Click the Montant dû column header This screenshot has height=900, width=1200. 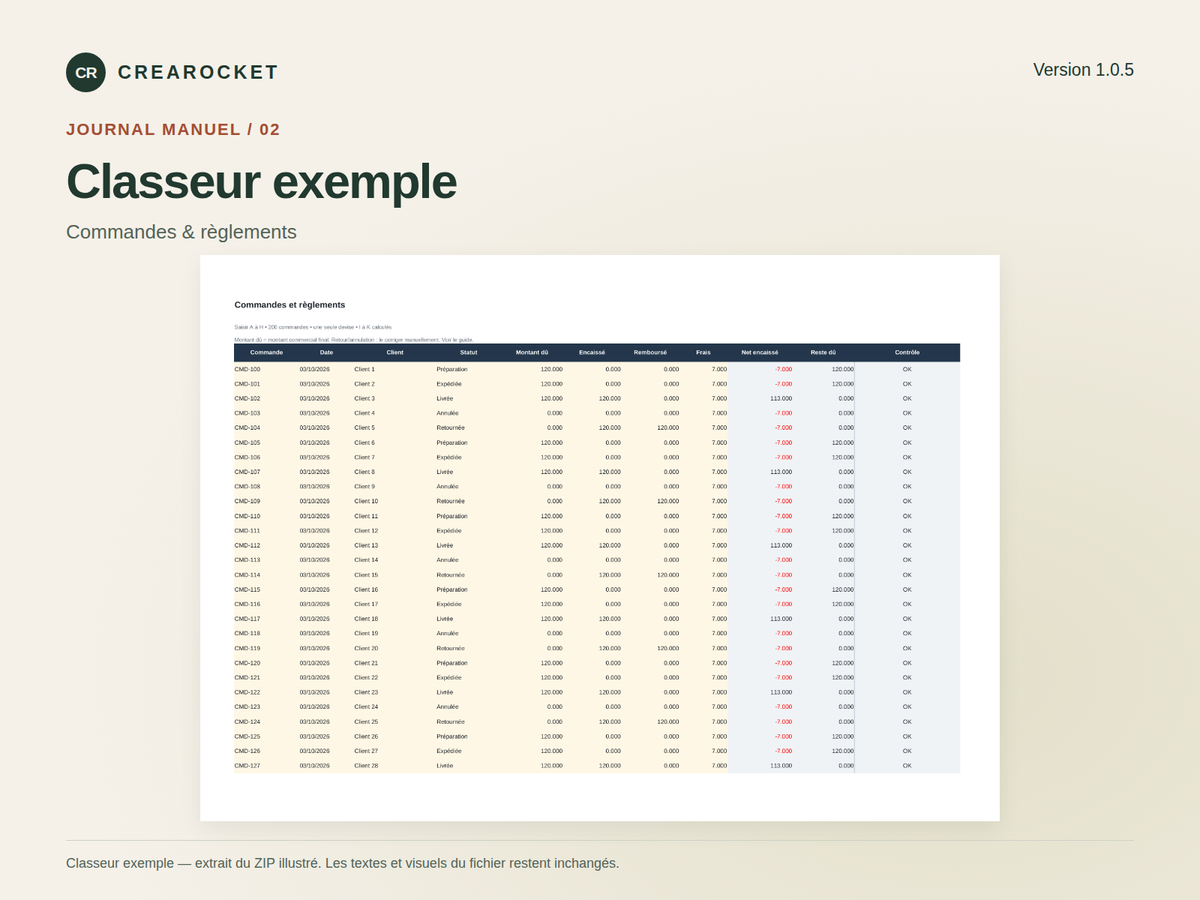pyautogui.click(x=532, y=352)
